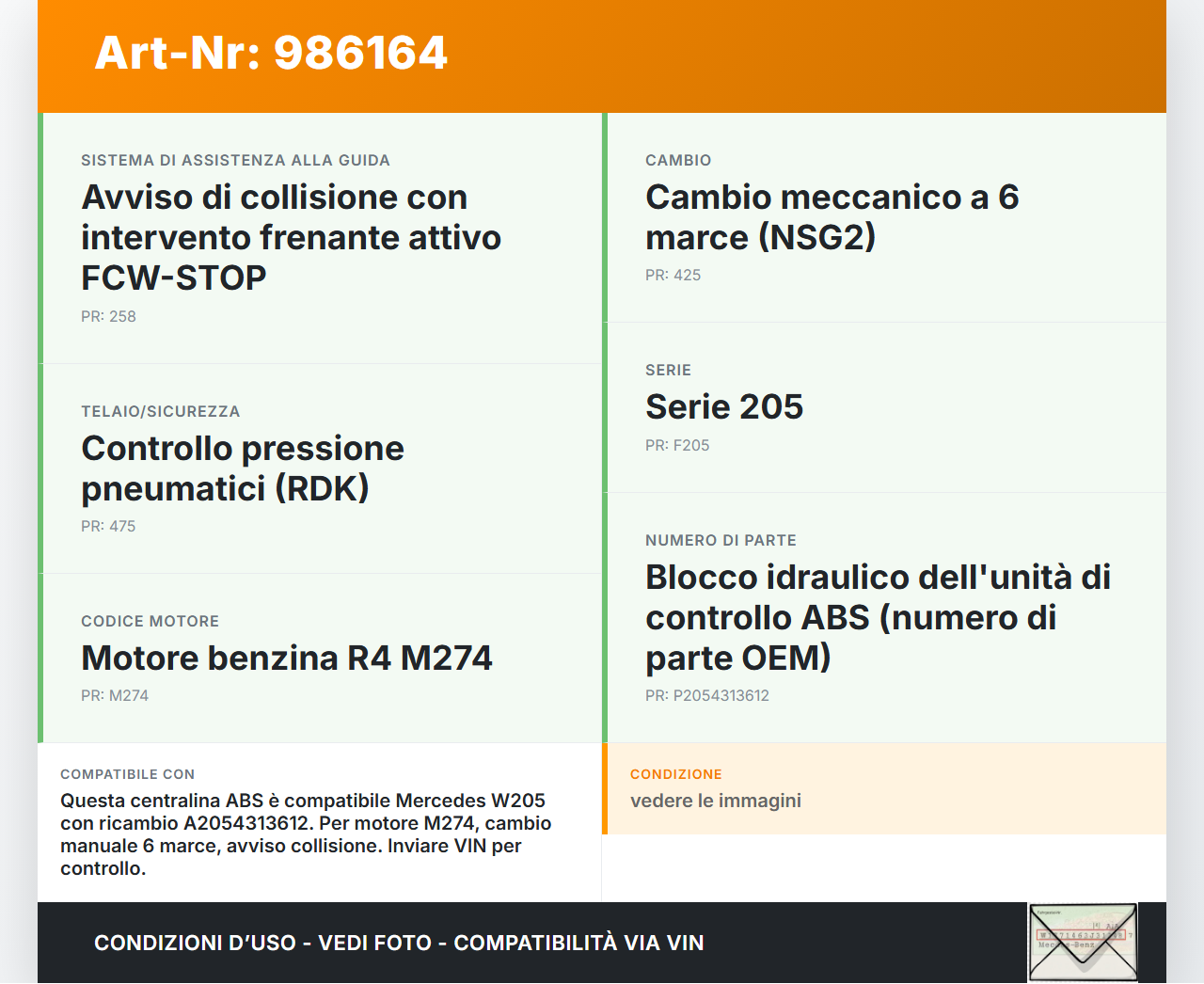Screen dimensions: 1204x984
Task: Click the Condizione box 'vedere le immagini'
Action: pyautogui.click(x=716, y=801)
